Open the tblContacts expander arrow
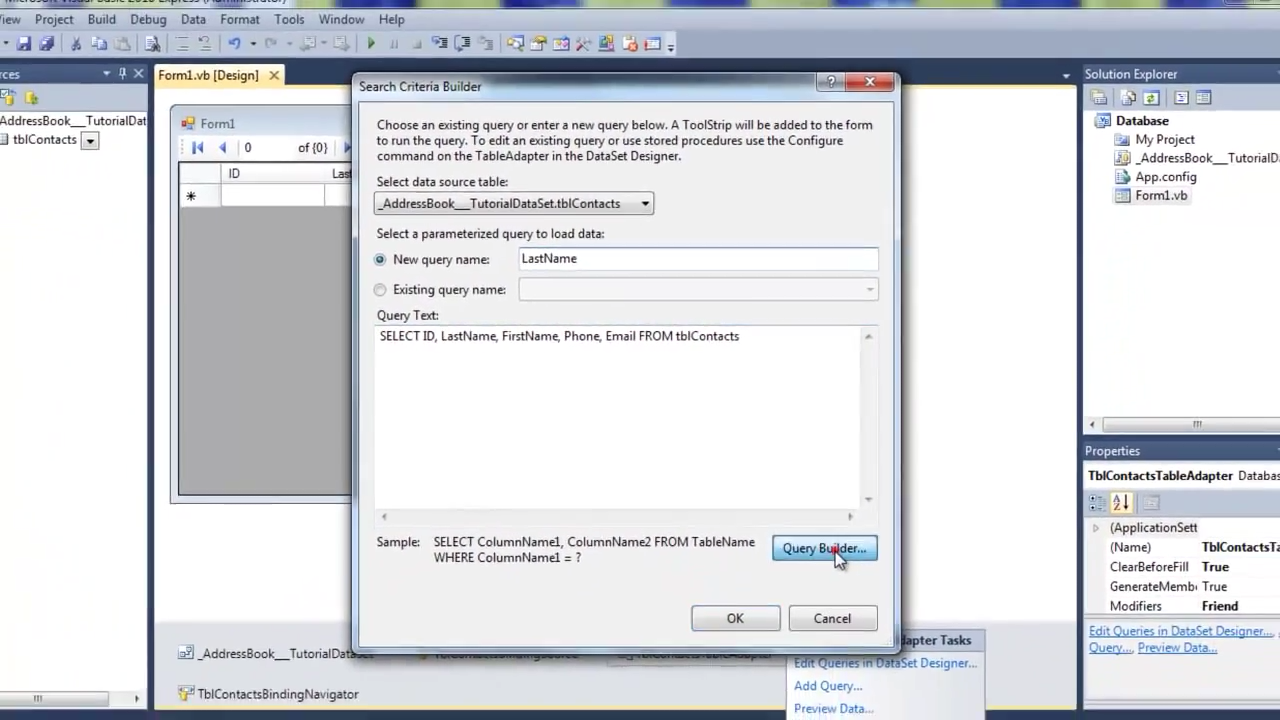 (x=90, y=140)
